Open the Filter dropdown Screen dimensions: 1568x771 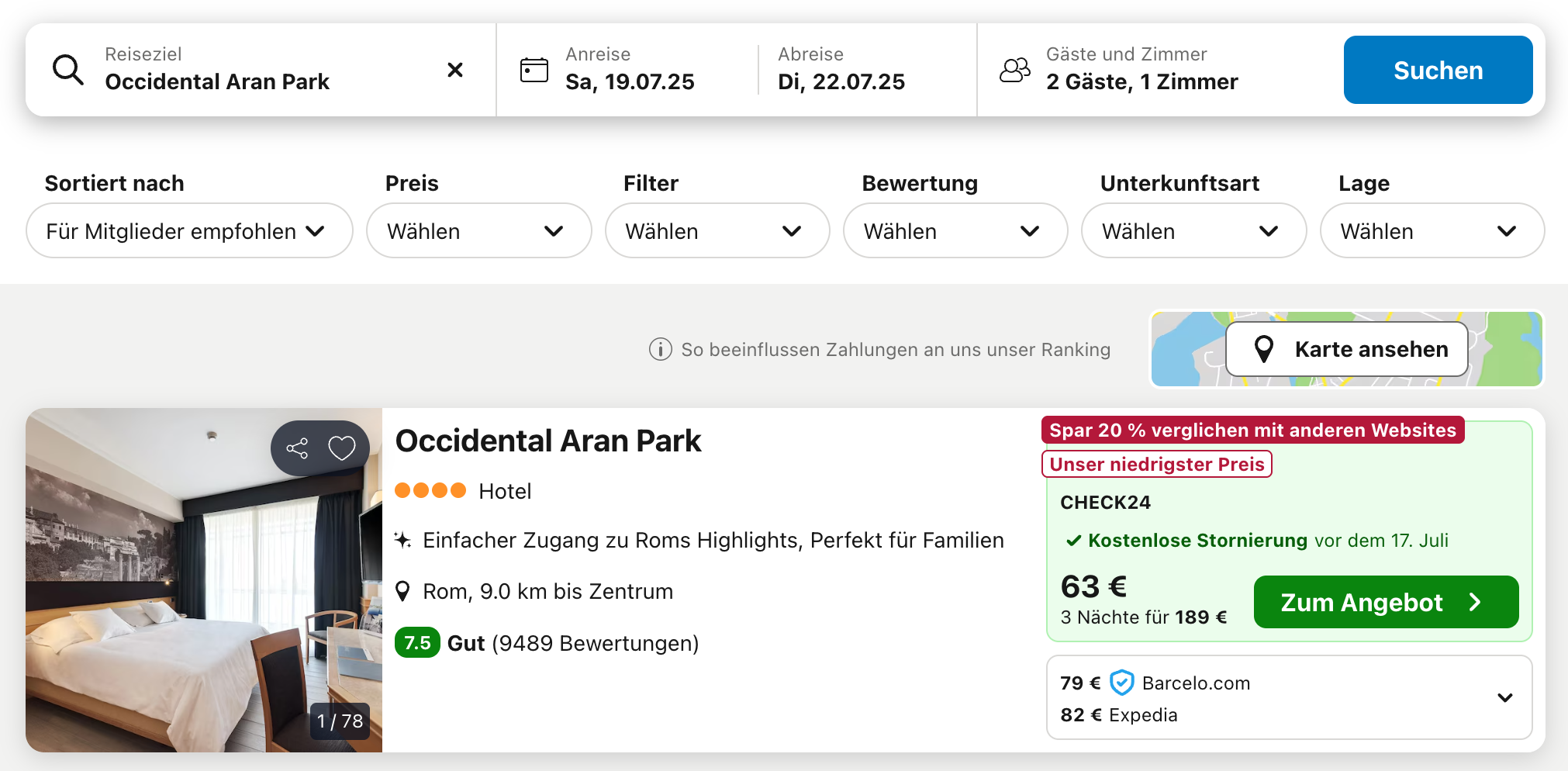(717, 230)
